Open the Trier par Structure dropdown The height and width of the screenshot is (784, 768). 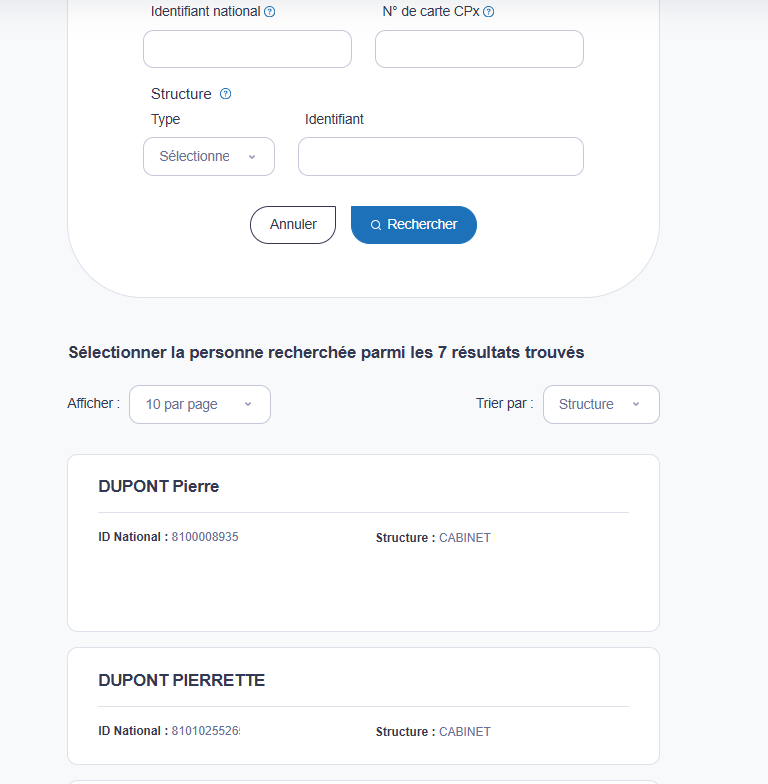click(x=602, y=404)
